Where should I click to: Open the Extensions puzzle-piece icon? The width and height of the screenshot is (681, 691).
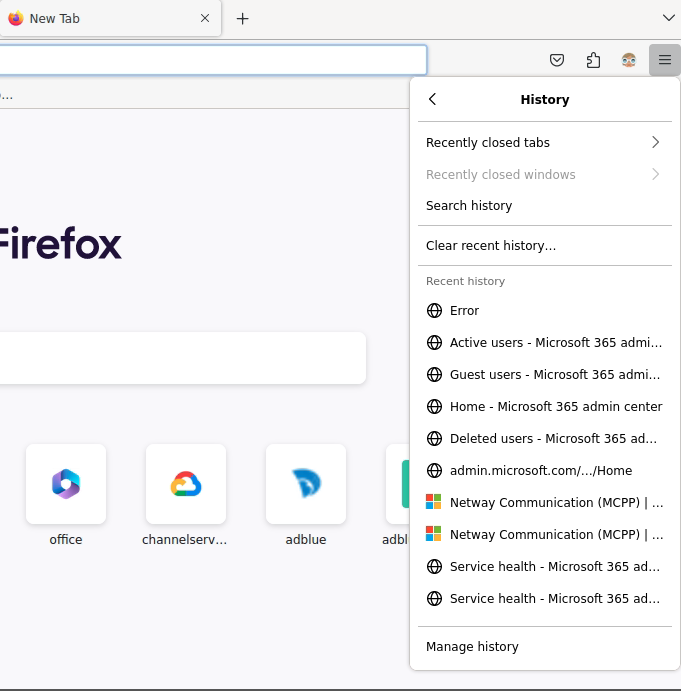593,60
